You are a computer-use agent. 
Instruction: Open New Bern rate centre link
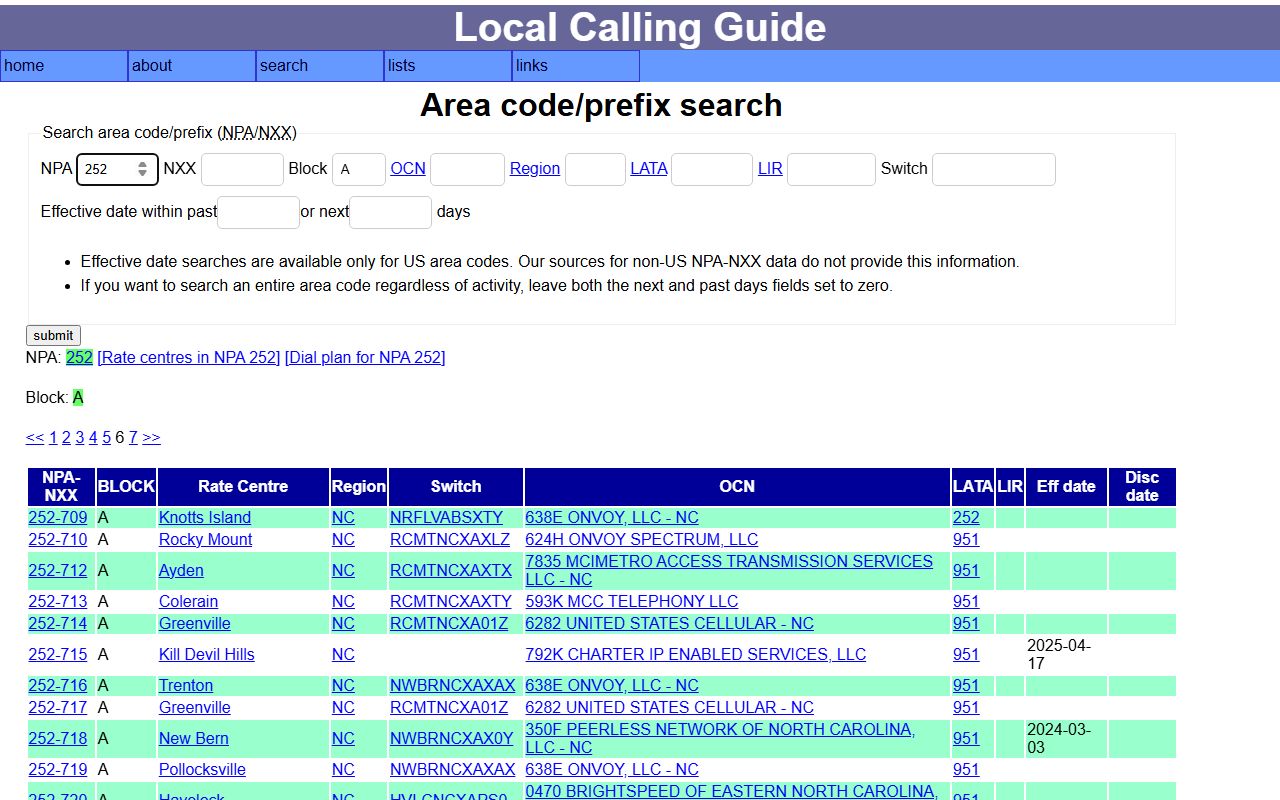click(194, 739)
